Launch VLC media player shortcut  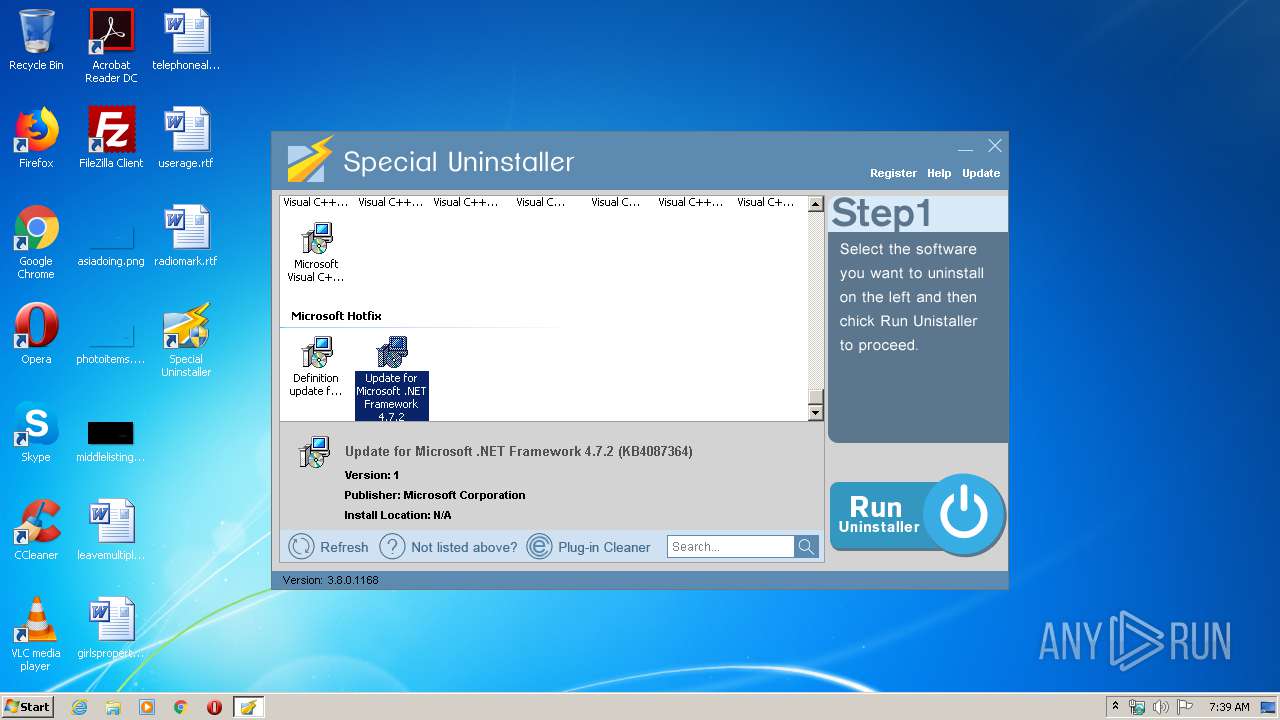36,634
